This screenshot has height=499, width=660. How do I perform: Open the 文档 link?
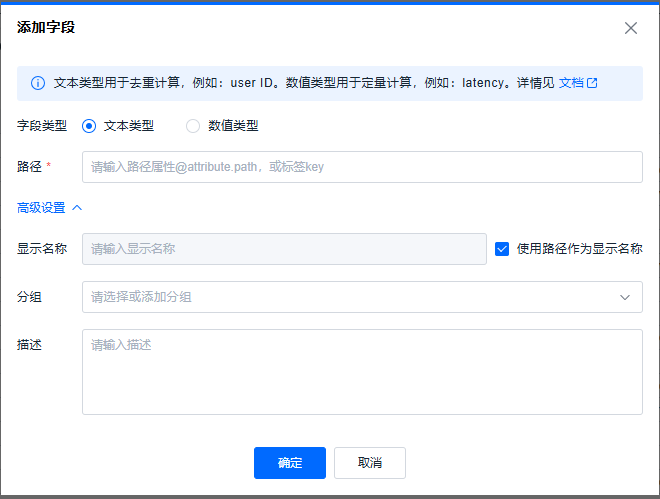570,83
